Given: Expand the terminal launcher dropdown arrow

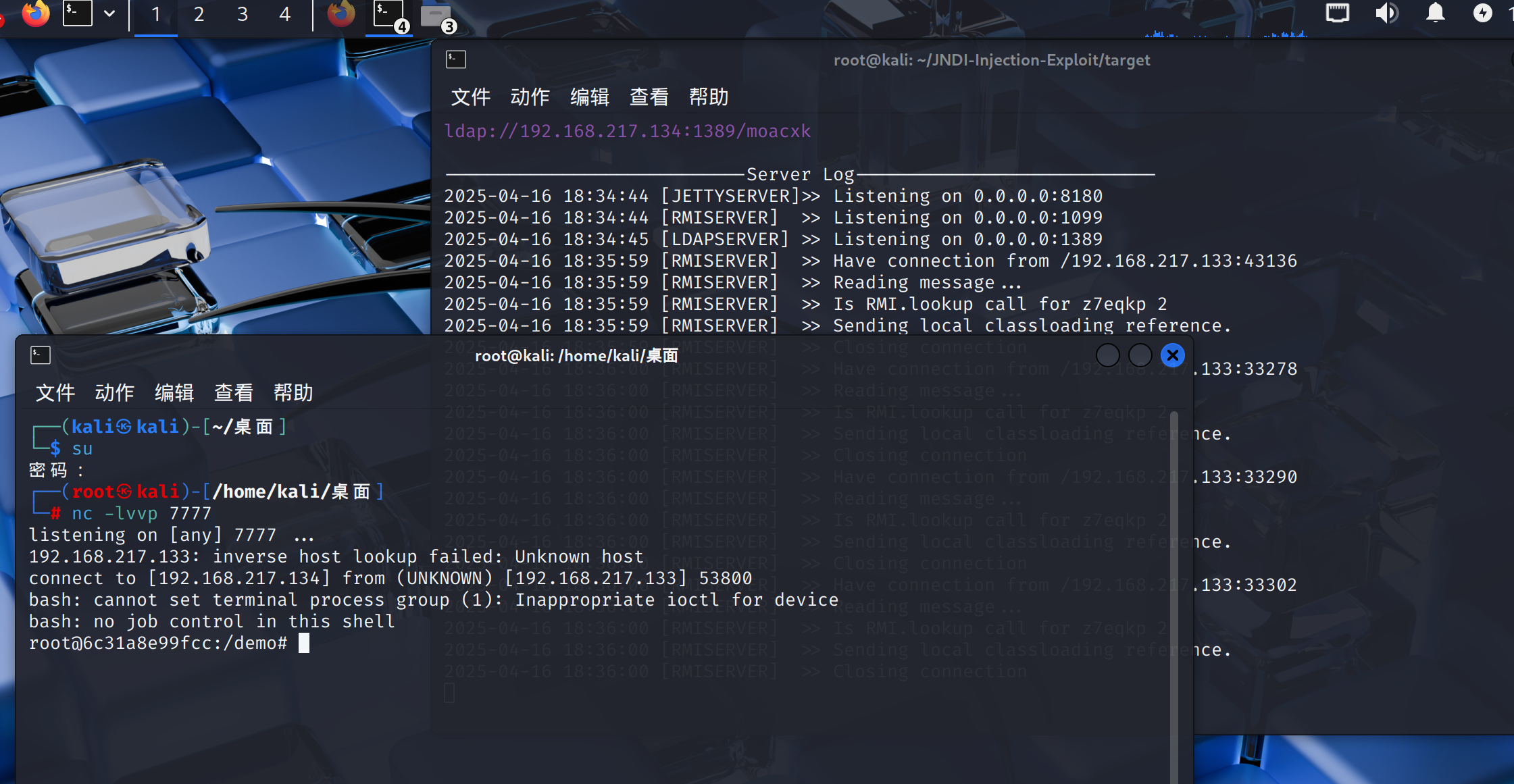Looking at the screenshot, I should coord(109,14).
